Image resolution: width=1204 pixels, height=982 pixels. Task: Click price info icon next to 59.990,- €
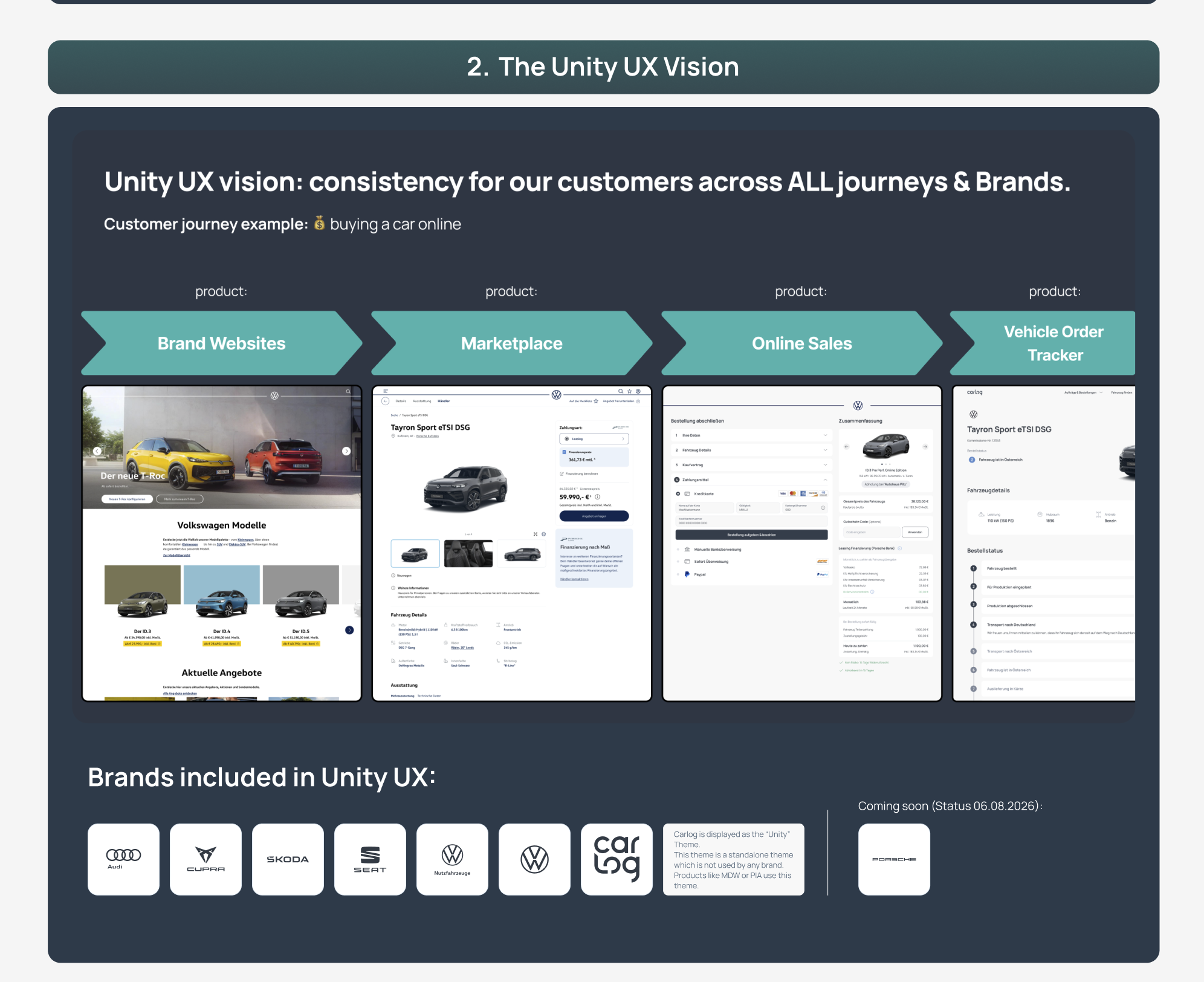(x=598, y=497)
